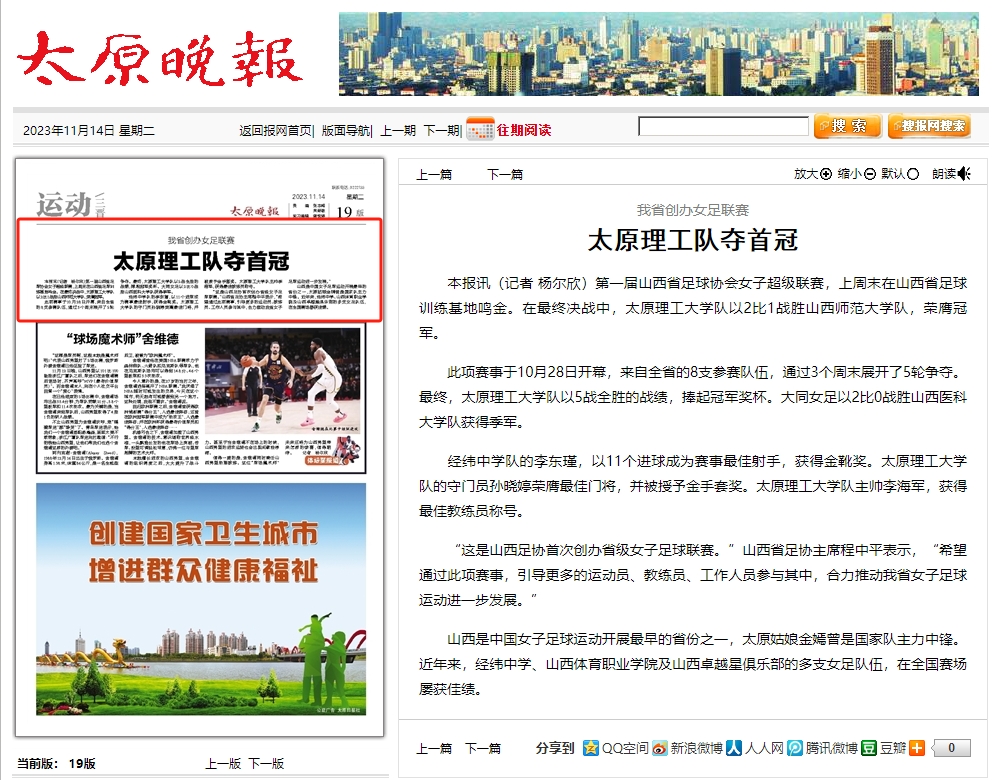Click 返回报网首页 link
The width and height of the screenshot is (999, 780).
coord(276,130)
